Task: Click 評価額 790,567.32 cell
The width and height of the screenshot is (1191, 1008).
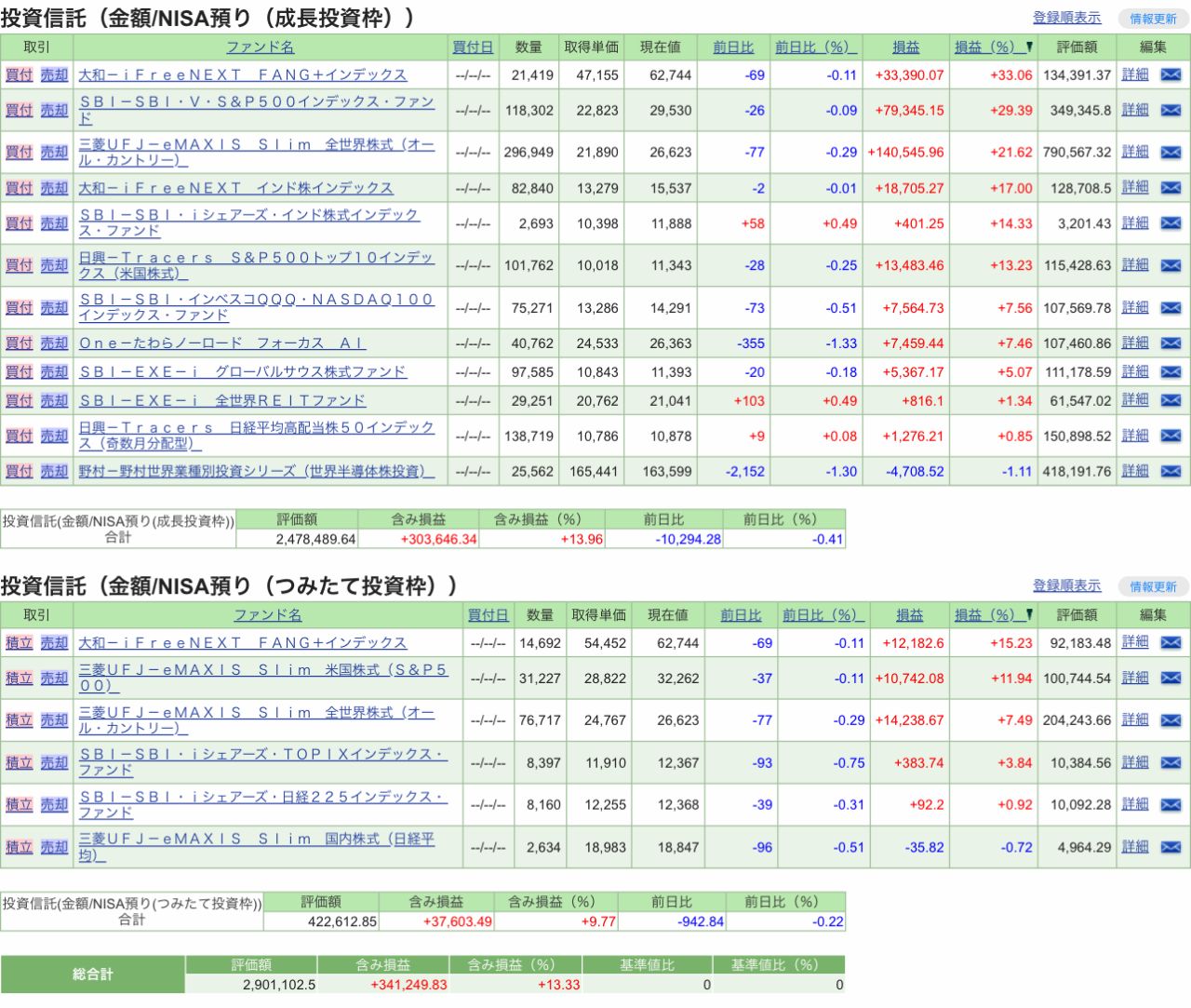Action: click(x=1077, y=152)
